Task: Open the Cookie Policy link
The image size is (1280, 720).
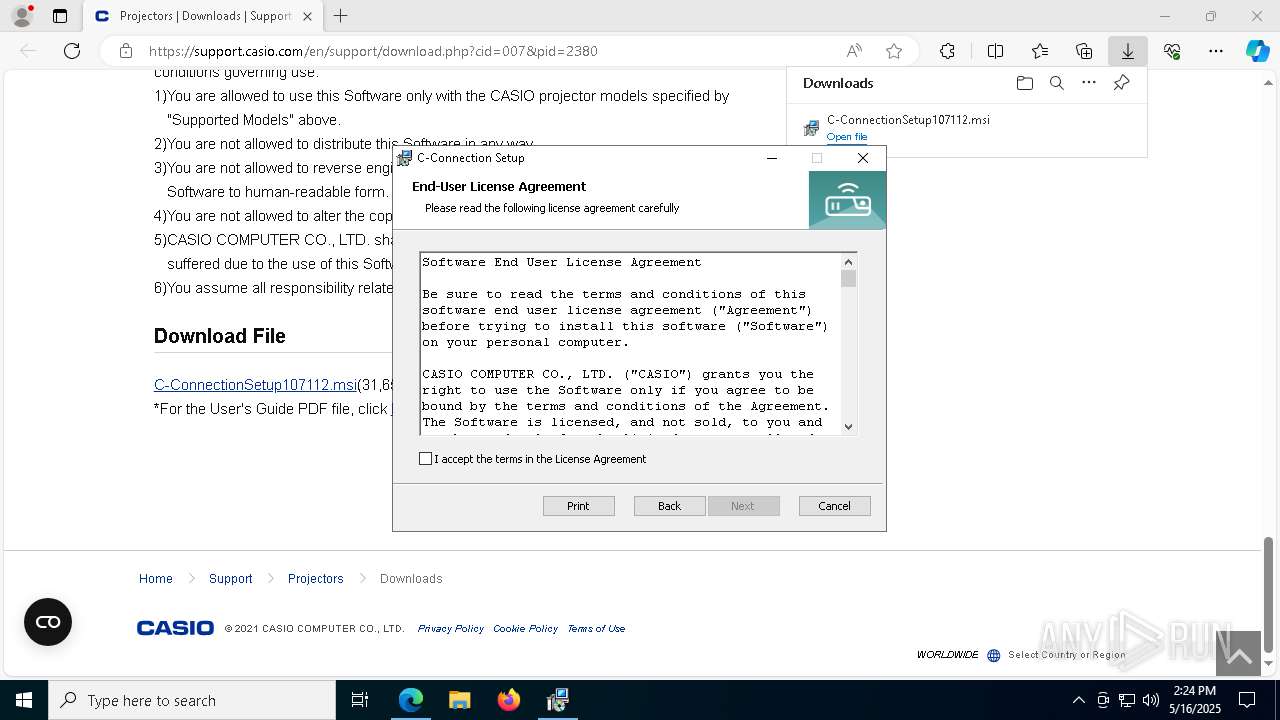Action: [x=525, y=629]
